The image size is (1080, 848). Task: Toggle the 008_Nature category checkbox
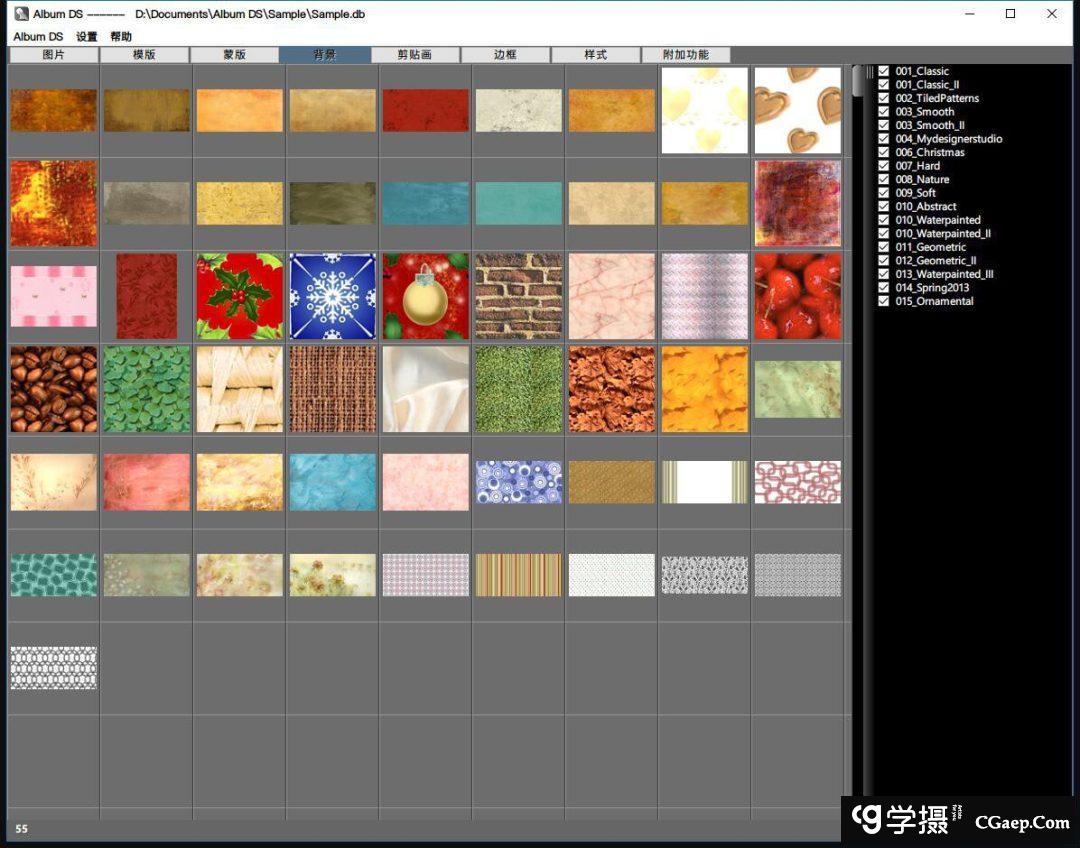884,180
